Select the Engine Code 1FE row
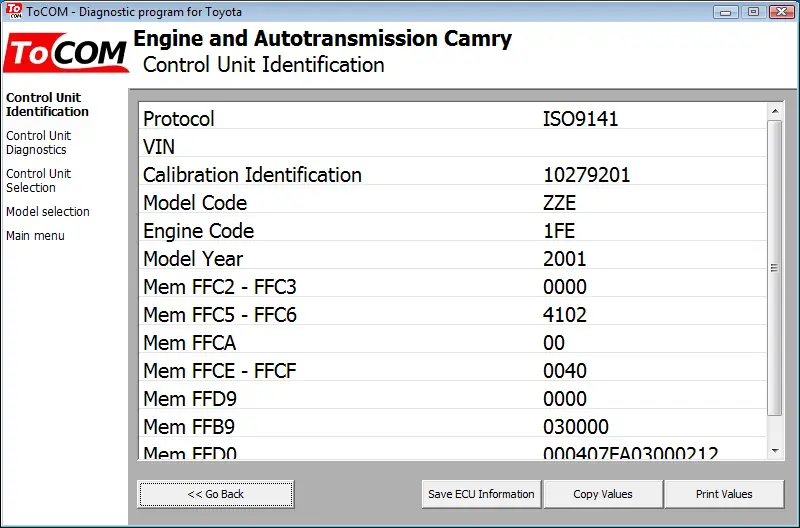Viewport: 800px width, 528px height. pyautogui.click(x=453, y=231)
